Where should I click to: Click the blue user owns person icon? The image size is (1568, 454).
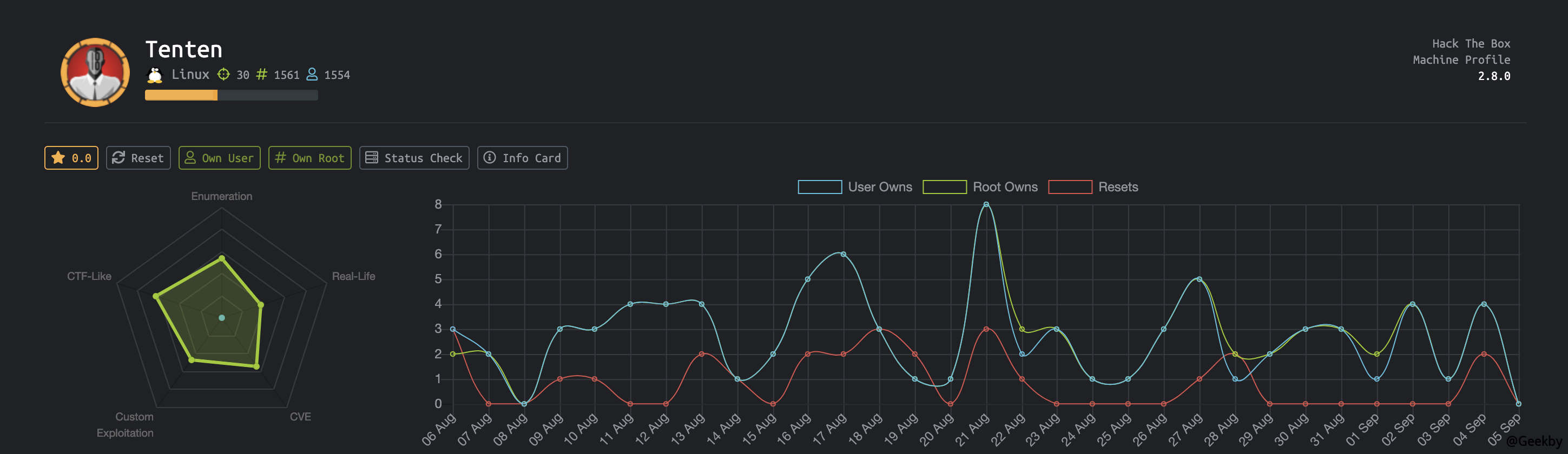(x=312, y=74)
